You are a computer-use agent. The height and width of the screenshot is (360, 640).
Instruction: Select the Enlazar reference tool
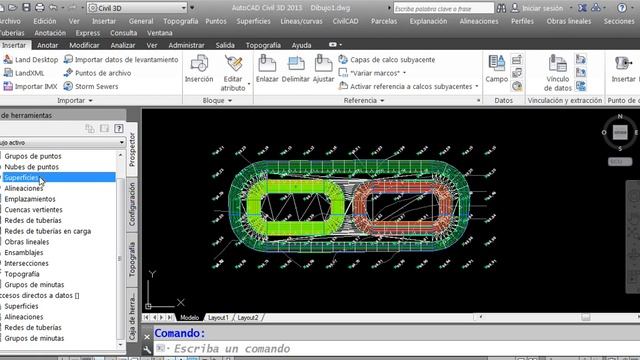tap(267, 69)
